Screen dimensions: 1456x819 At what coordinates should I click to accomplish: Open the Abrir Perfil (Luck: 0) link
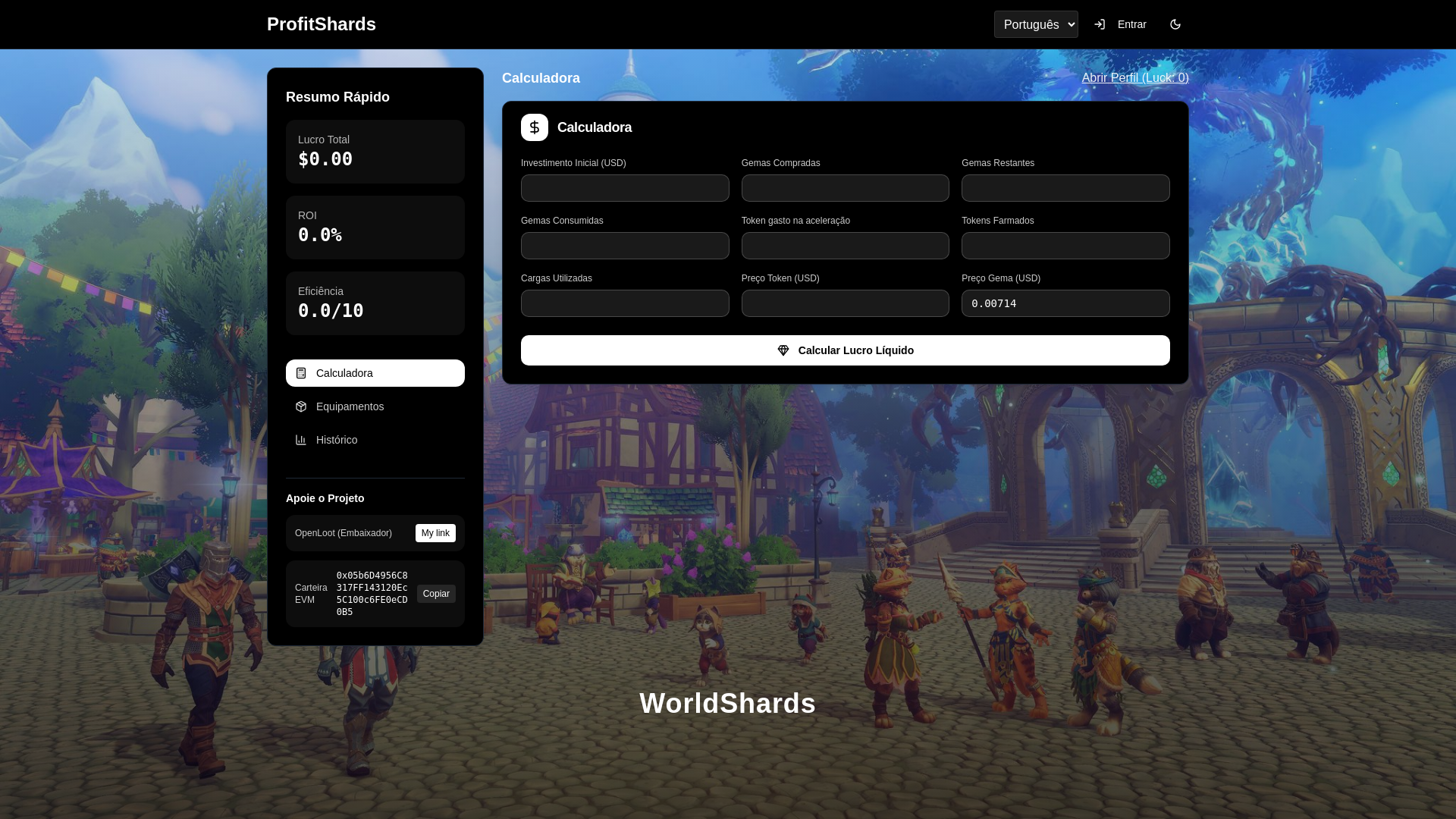click(x=1135, y=77)
